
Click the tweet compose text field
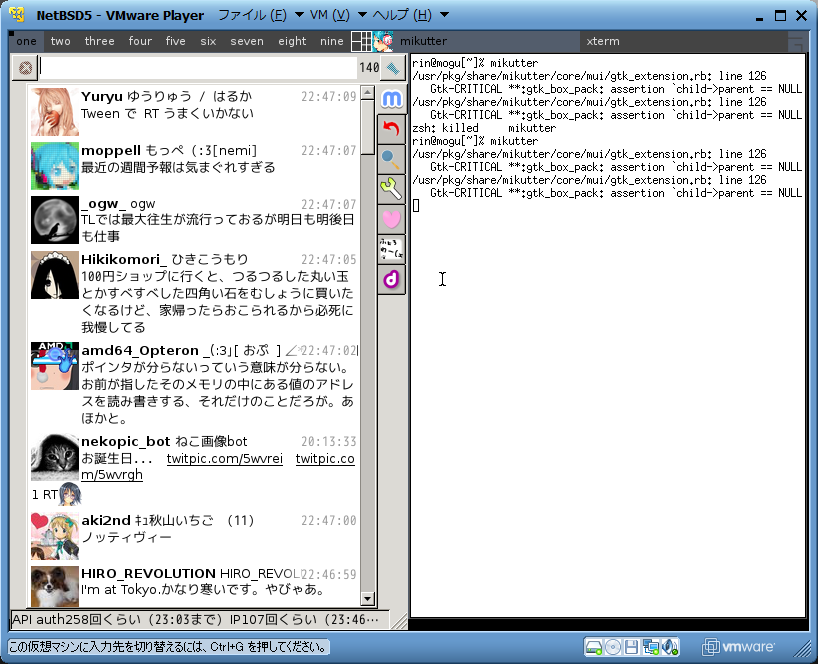point(198,68)
